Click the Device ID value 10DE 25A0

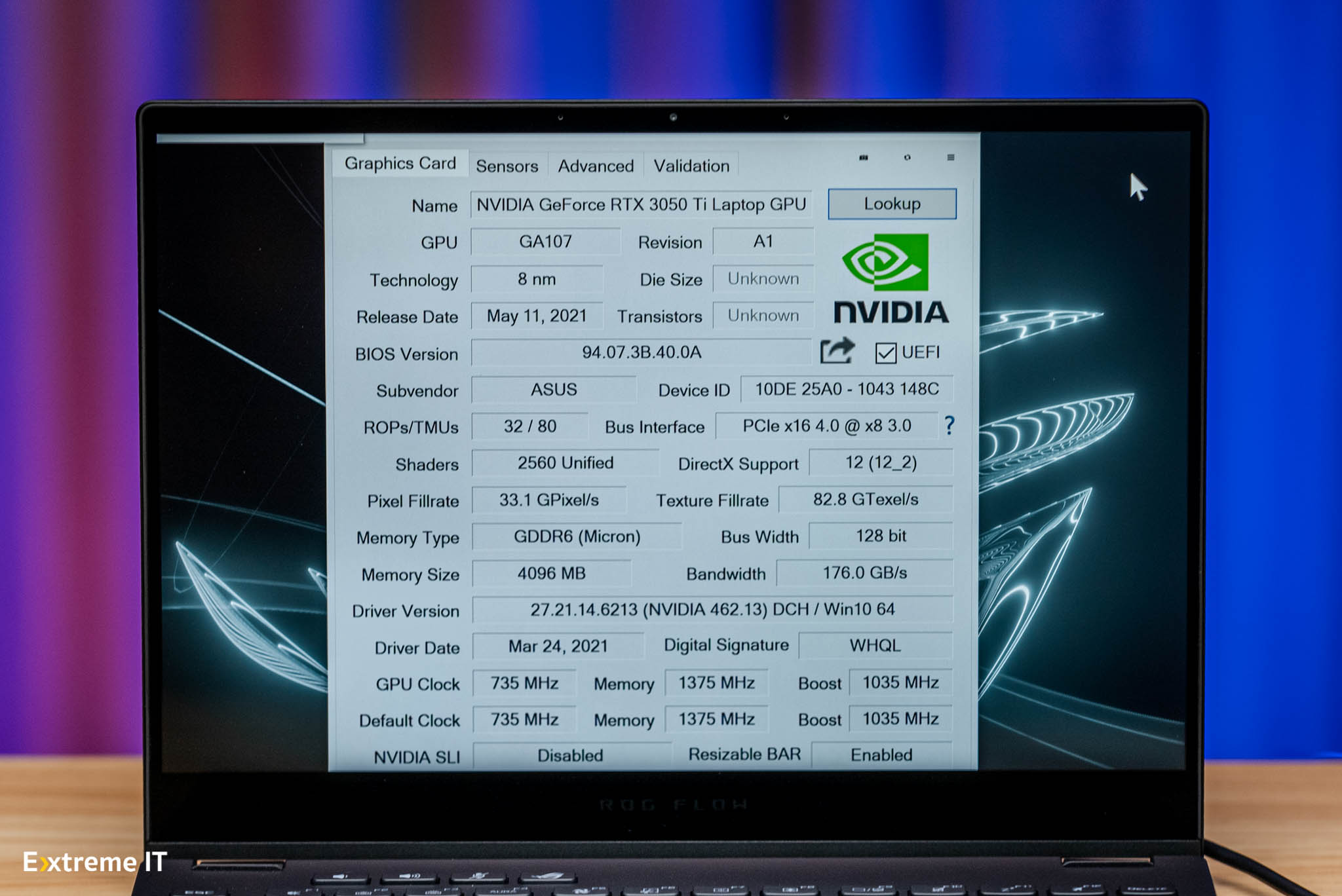[847, 389]
